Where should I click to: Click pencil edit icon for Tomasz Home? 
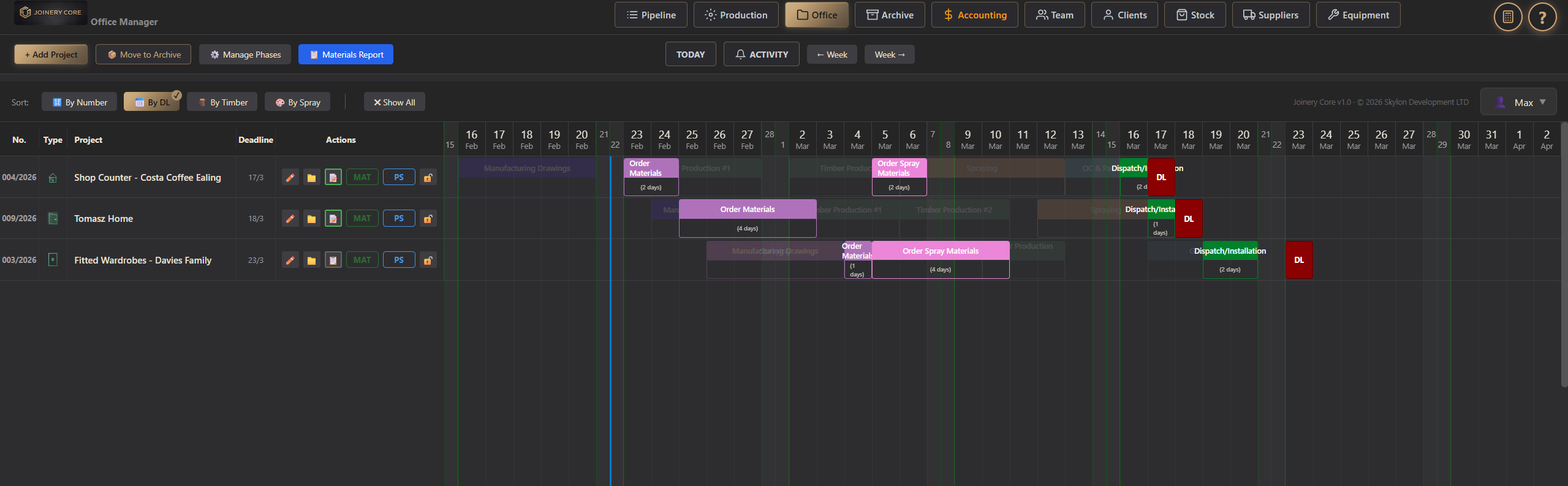pos(290,219)
